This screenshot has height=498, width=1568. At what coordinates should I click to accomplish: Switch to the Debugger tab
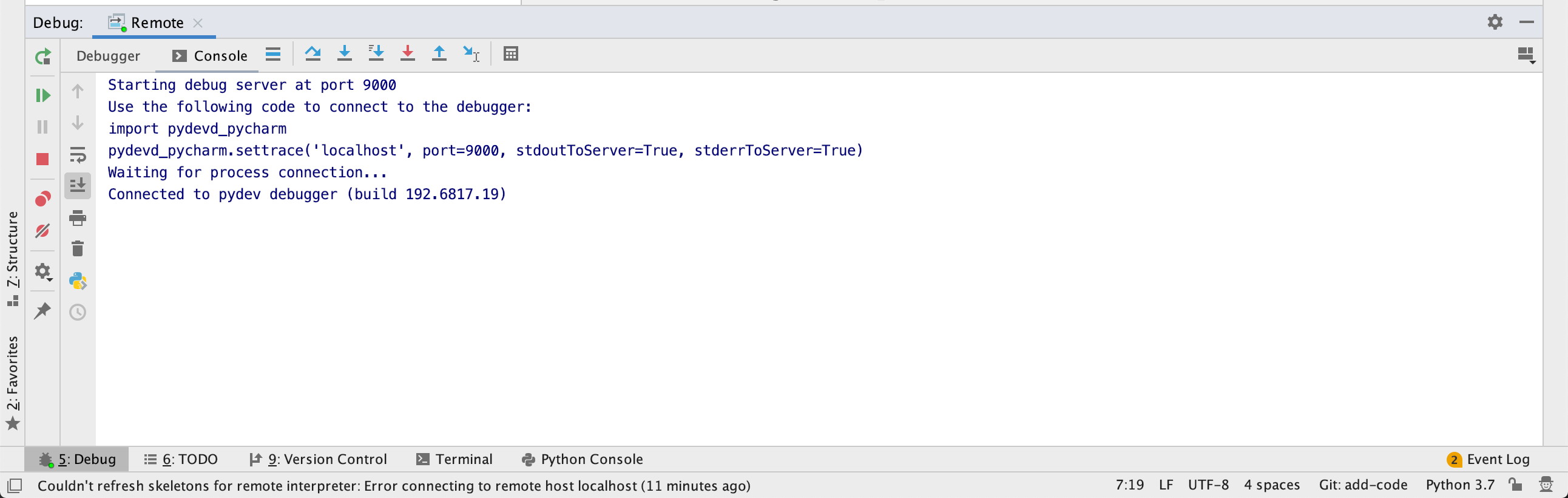[108, 55]
